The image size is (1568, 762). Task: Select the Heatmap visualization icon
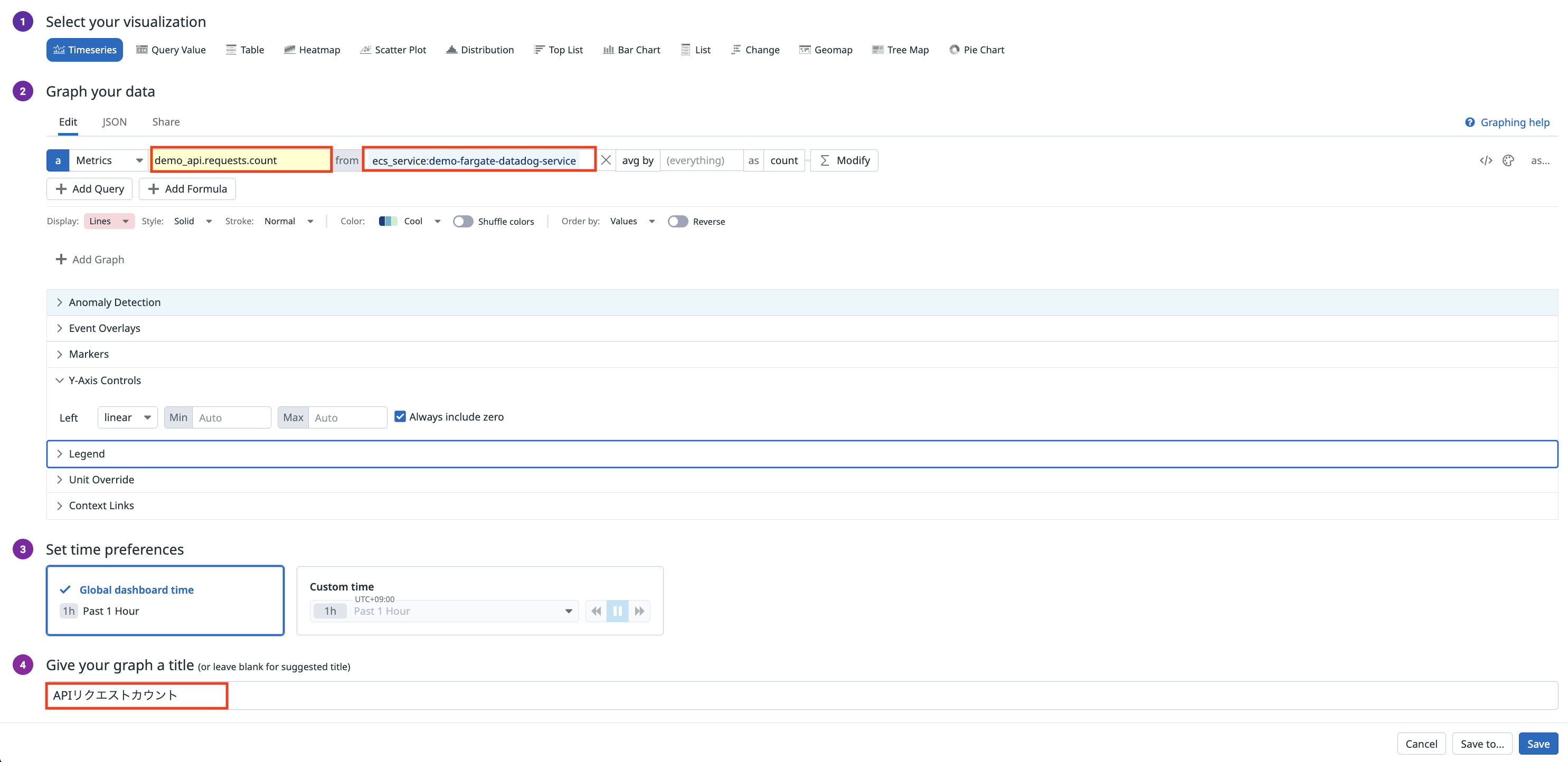pos(289,50)
